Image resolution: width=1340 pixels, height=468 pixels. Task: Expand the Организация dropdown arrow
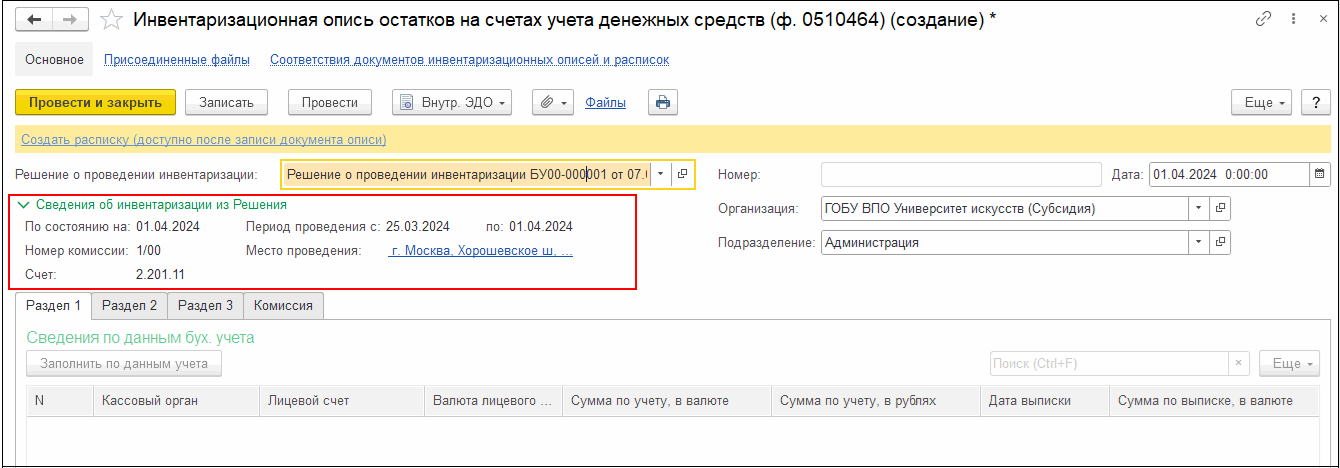(1199, 208)
